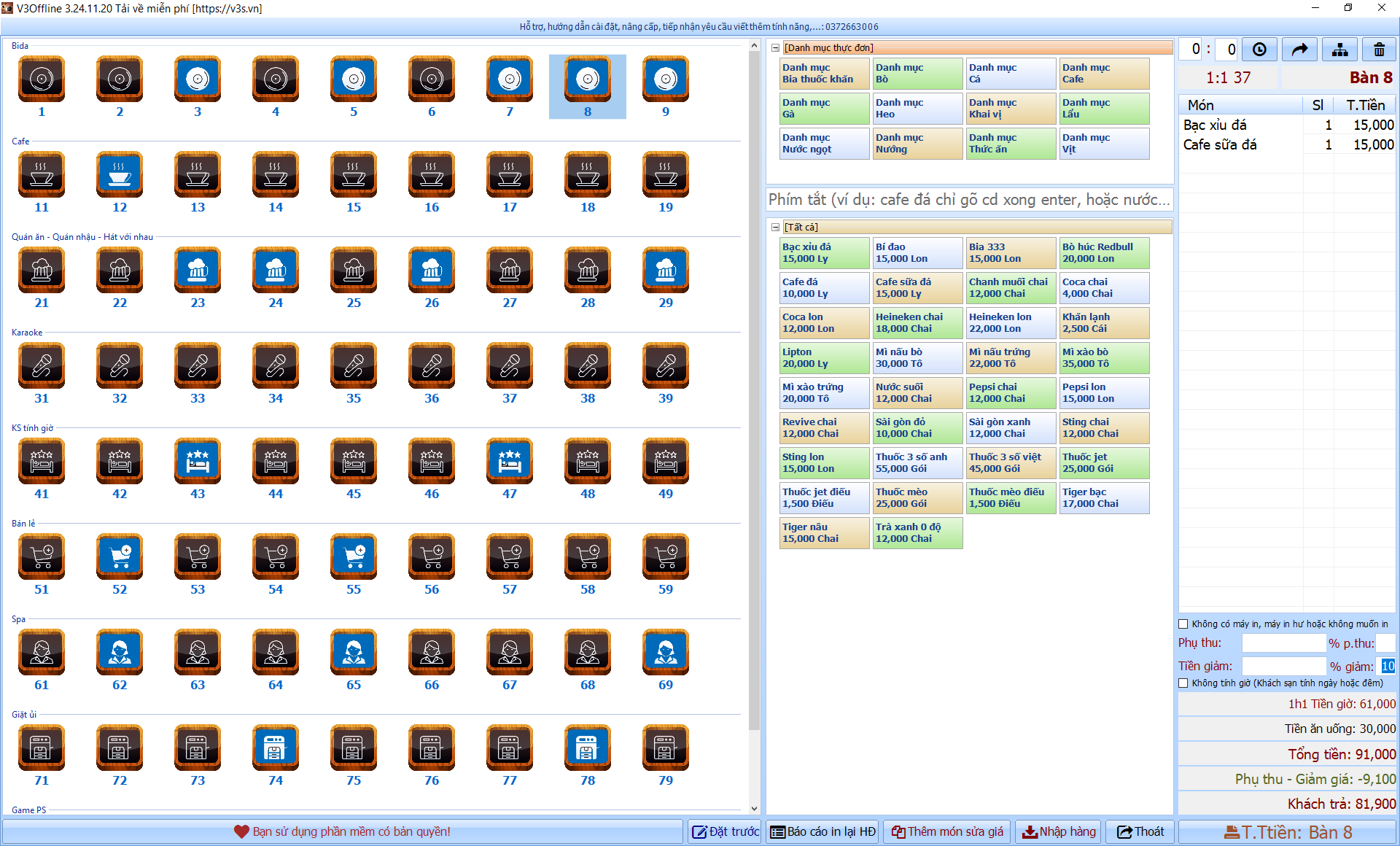
Task: Click the 'Nhập hàng' button
Action: click(x=1059, y=831)
